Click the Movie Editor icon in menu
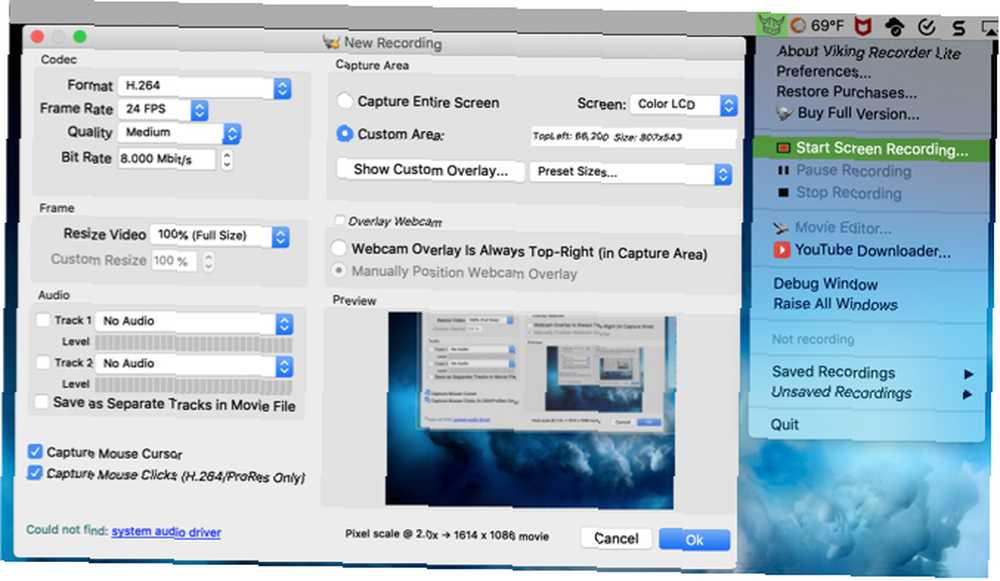The width and height of the screenshot is (1000, 581). pos(781,227)
